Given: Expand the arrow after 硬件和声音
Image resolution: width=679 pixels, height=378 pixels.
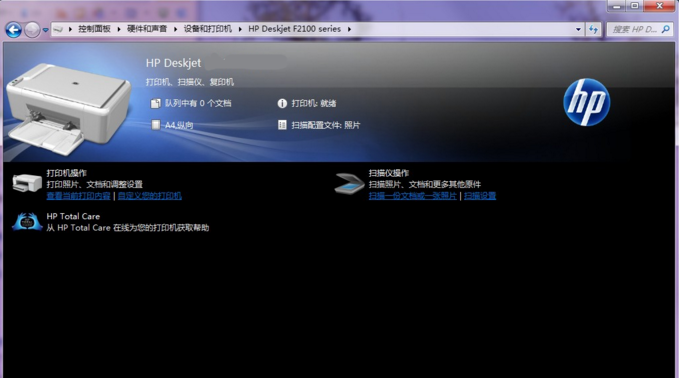Looking at the screenshot, I should tap(175, 29).
